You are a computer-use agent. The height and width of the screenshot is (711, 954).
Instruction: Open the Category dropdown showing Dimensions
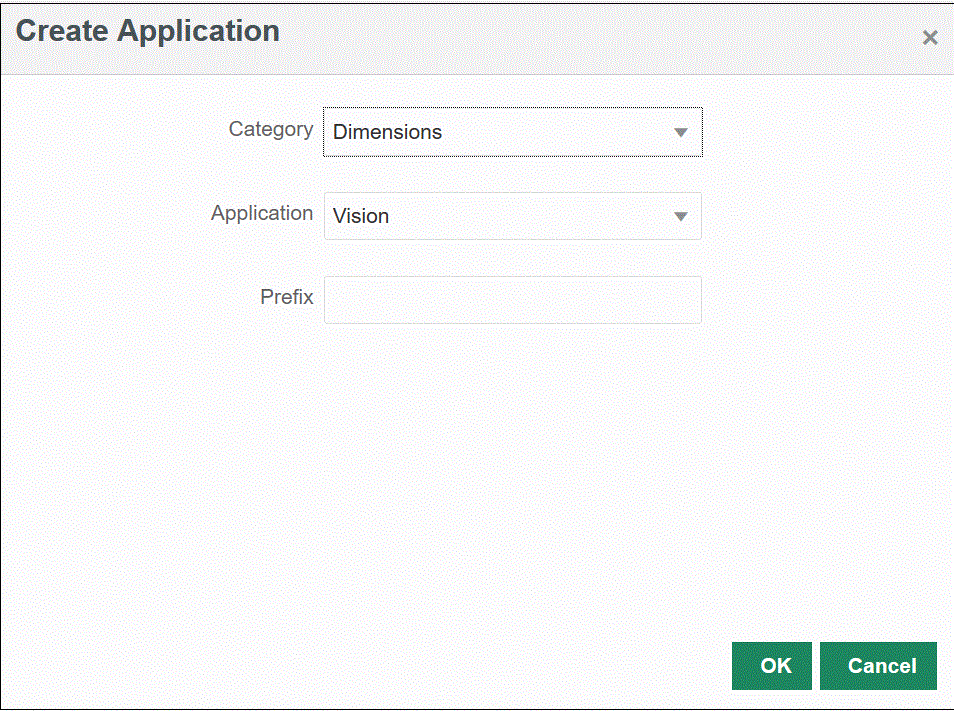512,131
